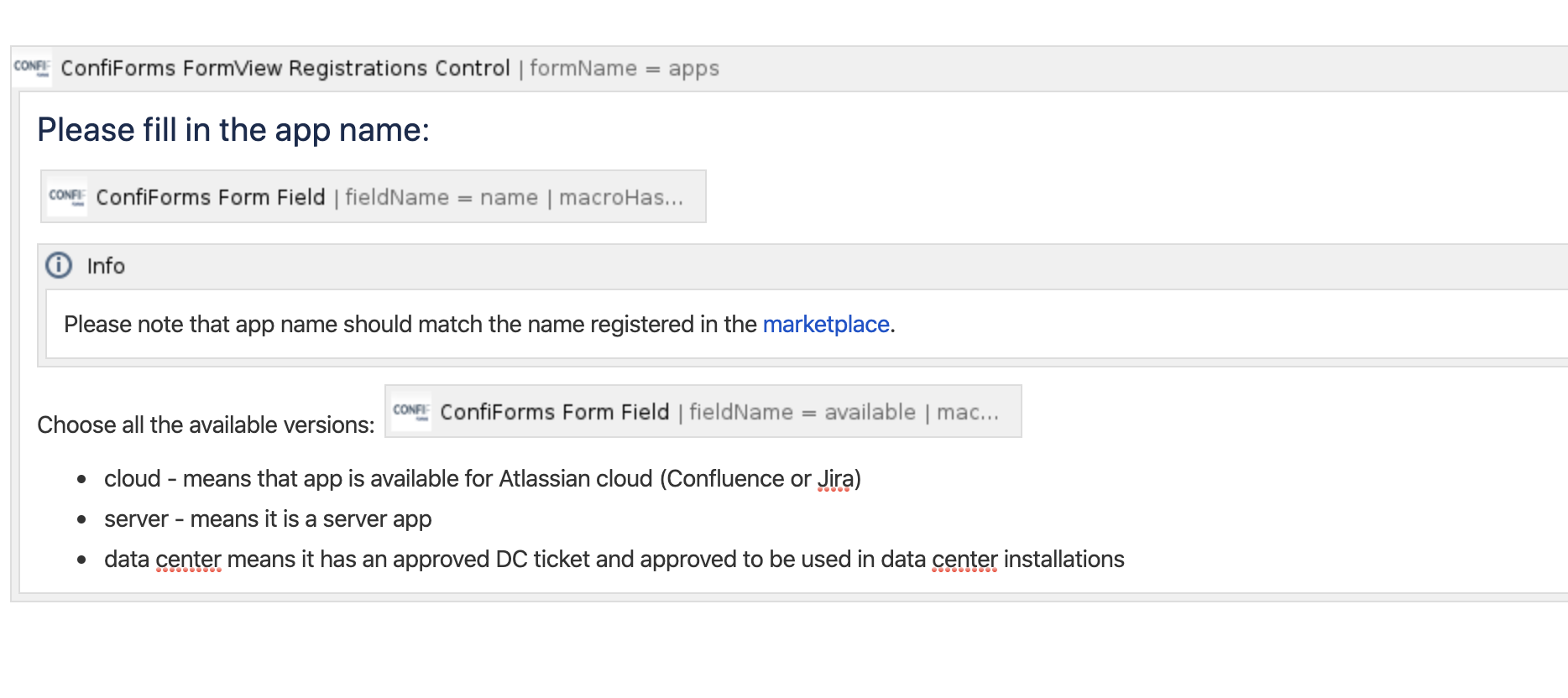Click the truncated 'mac...' parameter in available field
Screen dimensions: 1568x698
pyautogui.click(x=968, y=412)
